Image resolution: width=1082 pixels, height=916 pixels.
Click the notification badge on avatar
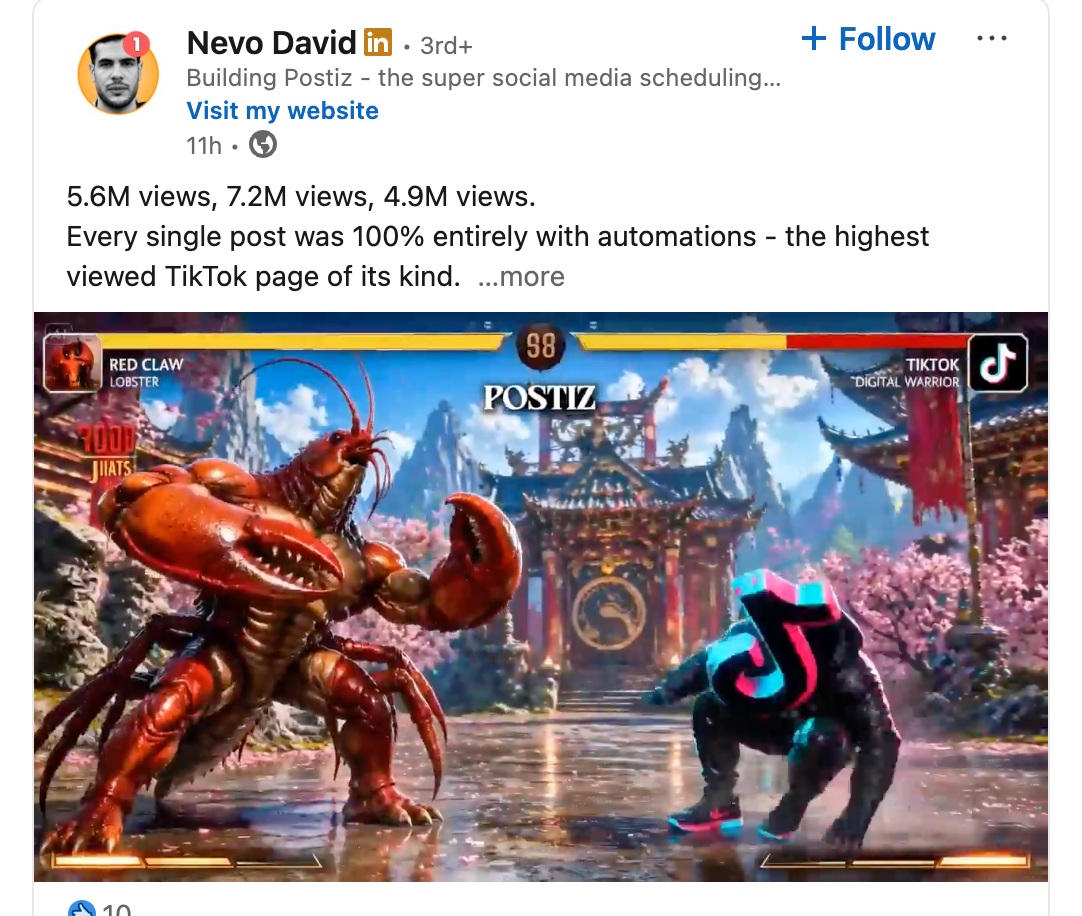137,45
